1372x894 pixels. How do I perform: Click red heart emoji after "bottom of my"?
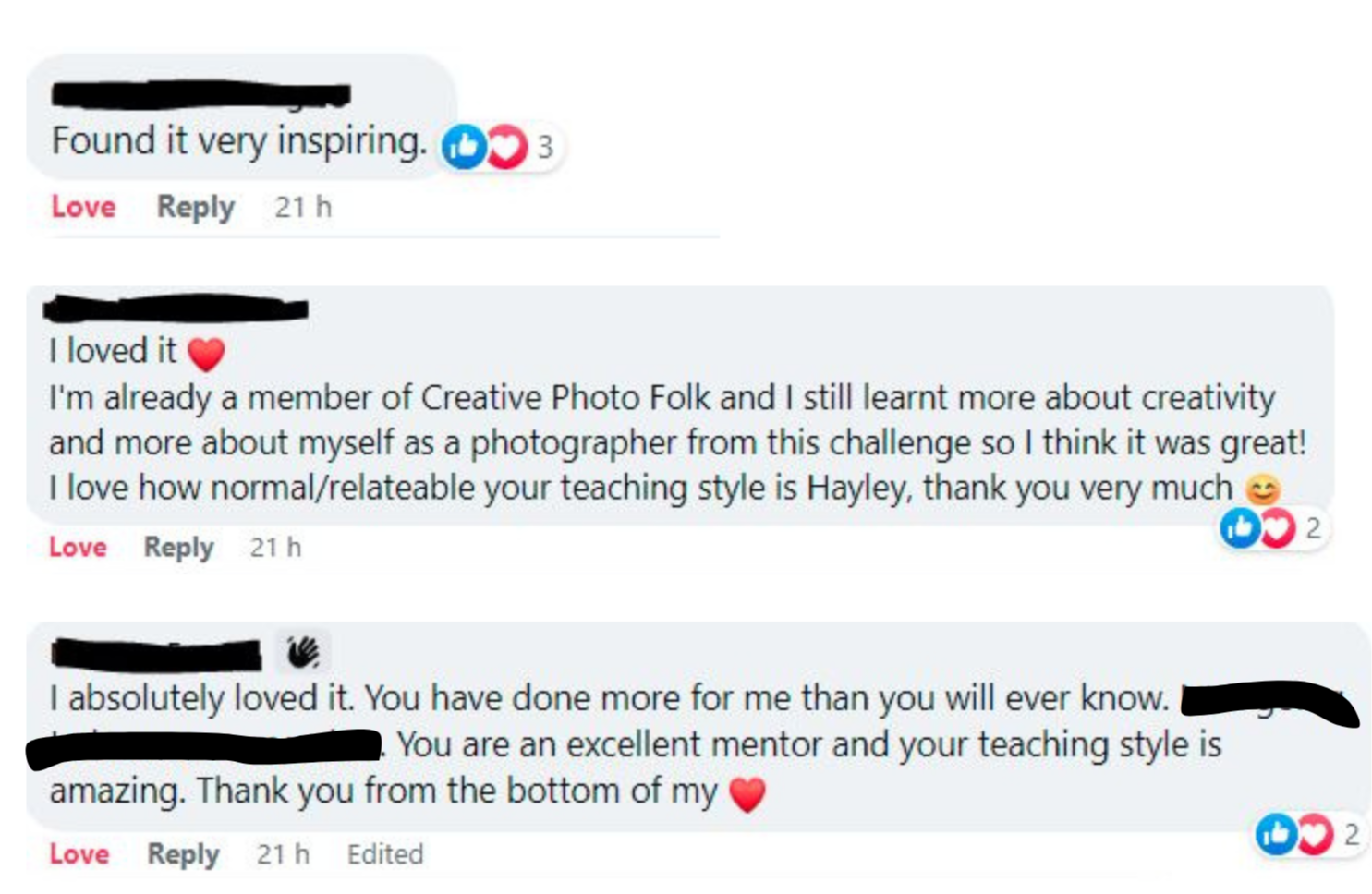[x=747, y=793]
